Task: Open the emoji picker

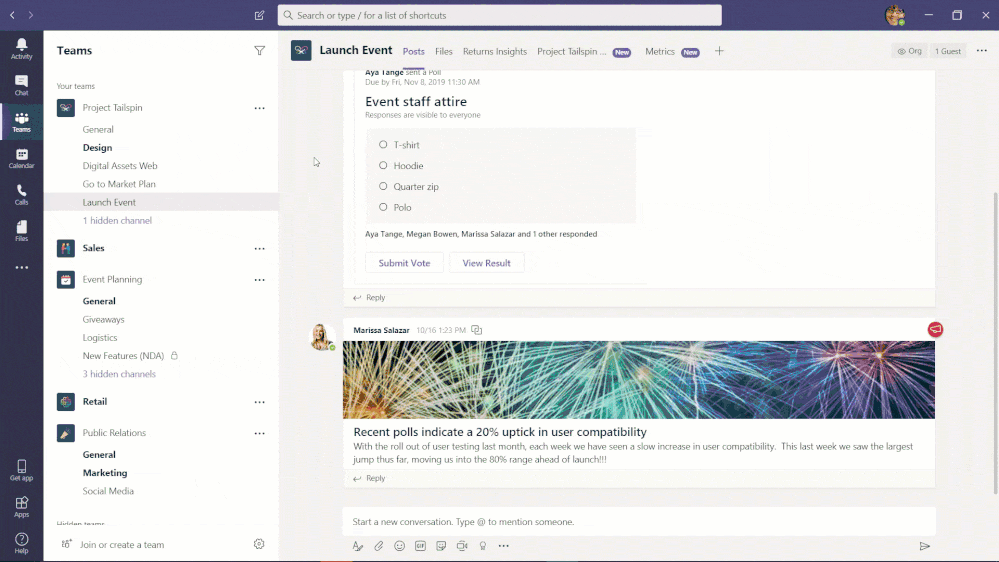Action: click(399, 546)
